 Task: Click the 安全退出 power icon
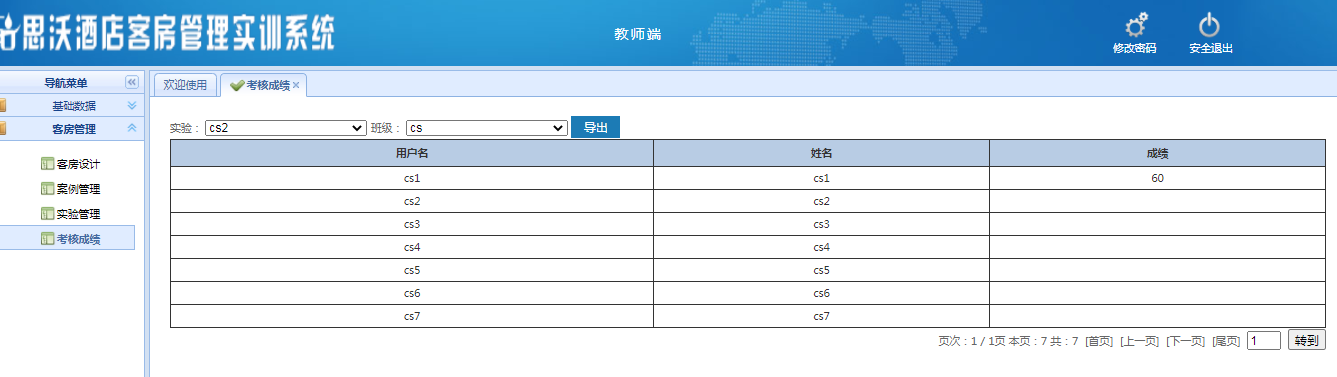[1210, 25]
